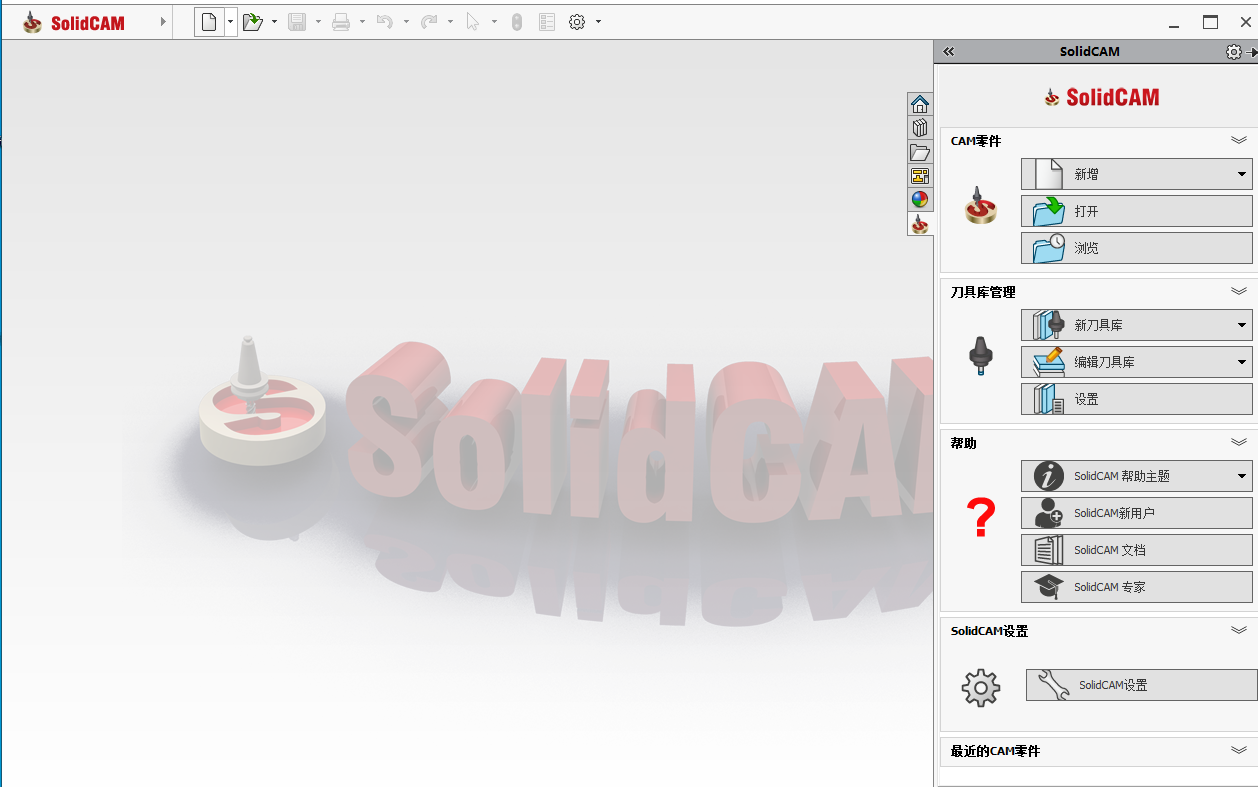Click the large gear icon under SolidCAM设置
Viewport: 1258px width, 787px height.
pos(981,688)
